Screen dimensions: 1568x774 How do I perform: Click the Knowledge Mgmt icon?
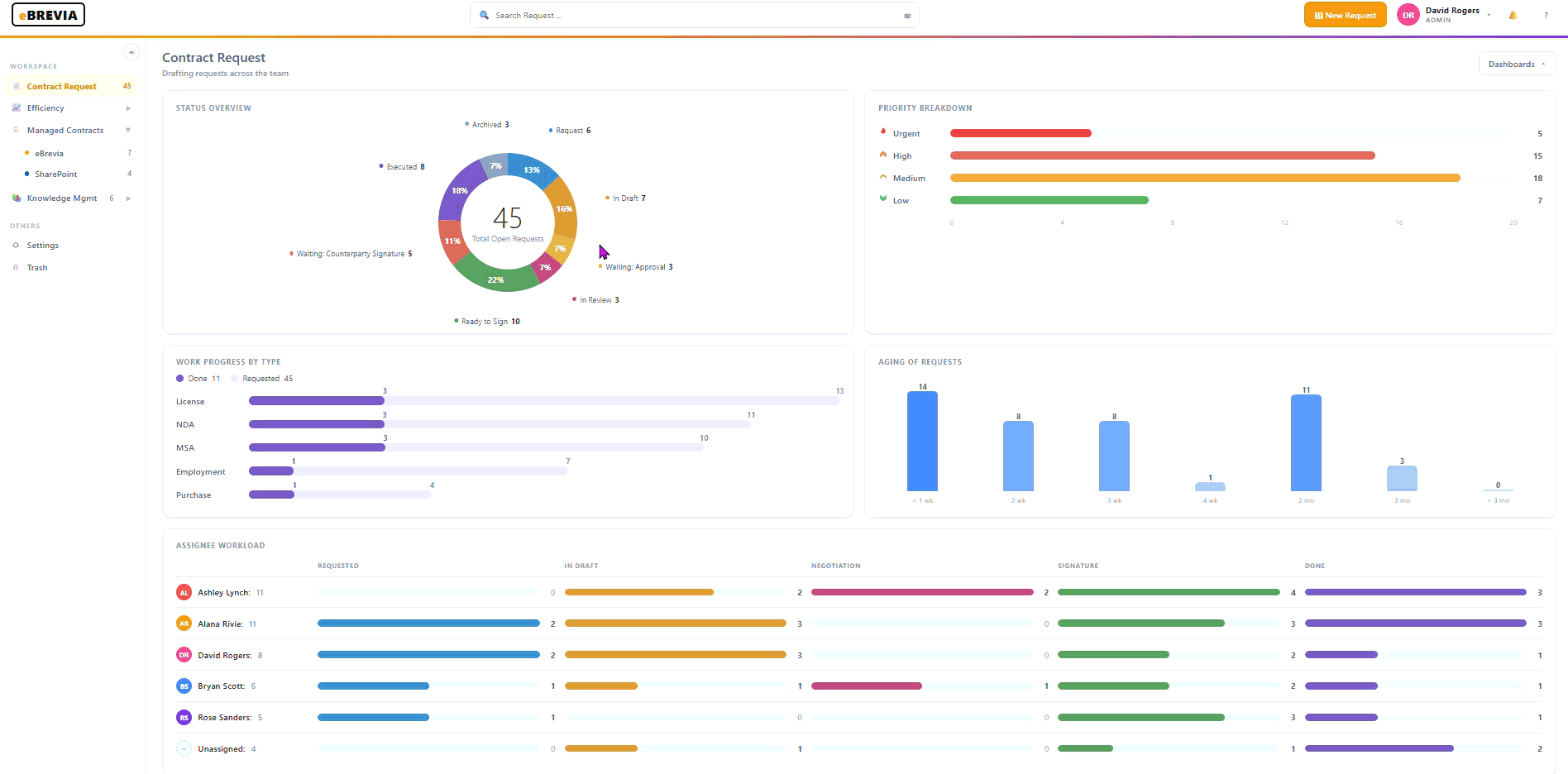point(17,198)
